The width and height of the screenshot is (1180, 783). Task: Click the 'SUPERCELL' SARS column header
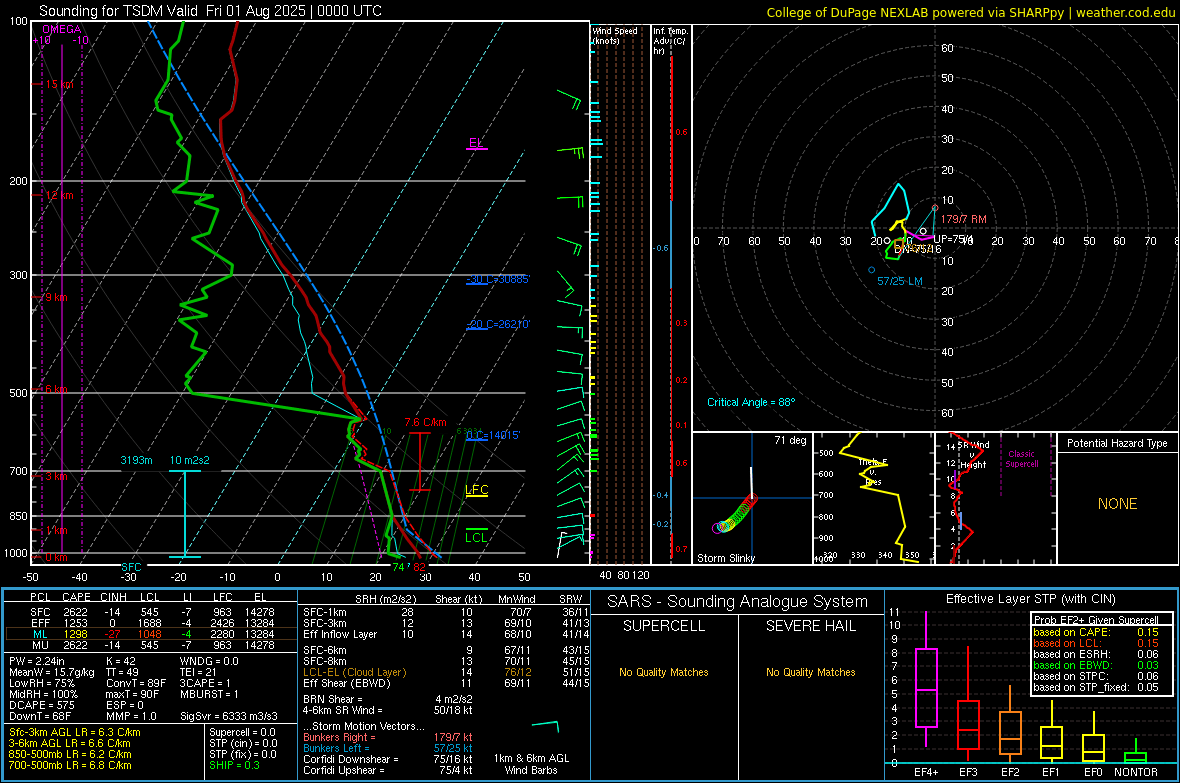pos(664,626)
